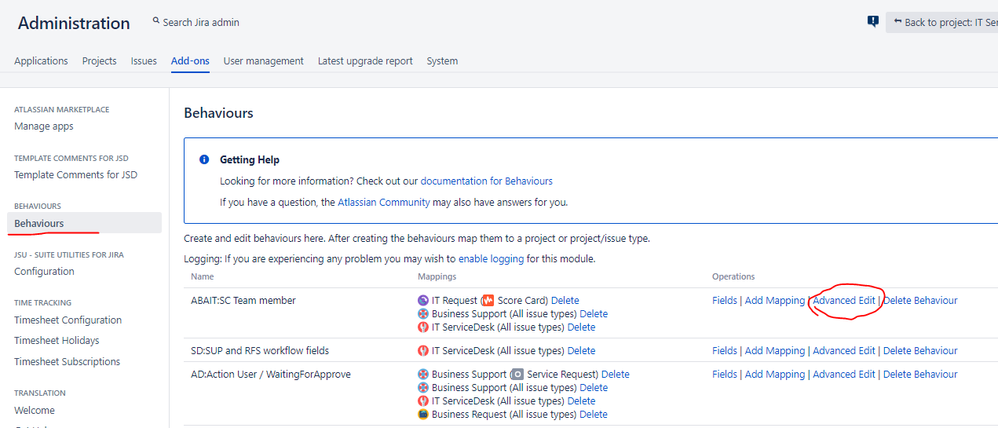The image size is (998, 428).
Task: Select Timesheet Configuration in the sidebar
Action: click(68, 320)
